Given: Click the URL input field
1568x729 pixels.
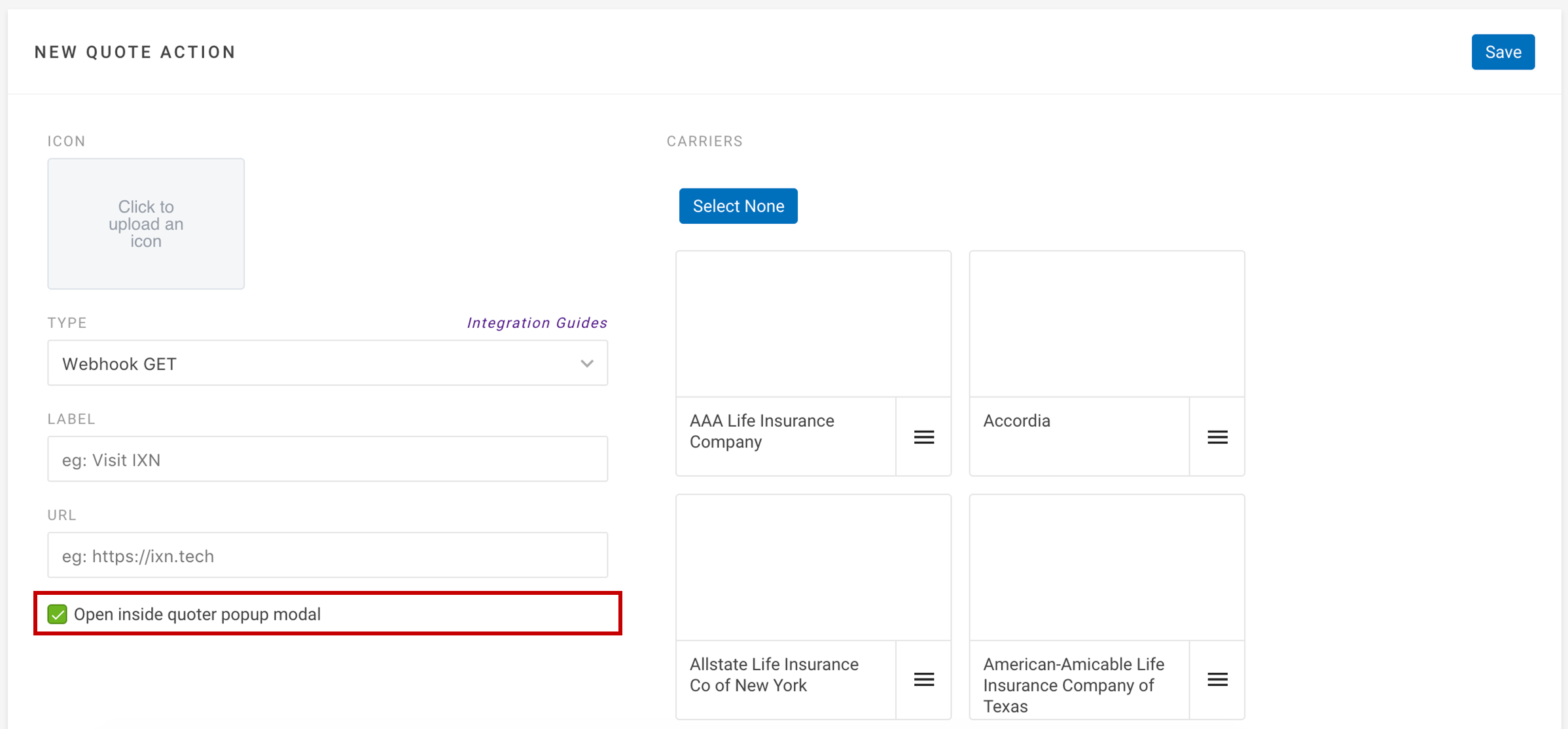Looking at the screenshot, I should (329, 555).
